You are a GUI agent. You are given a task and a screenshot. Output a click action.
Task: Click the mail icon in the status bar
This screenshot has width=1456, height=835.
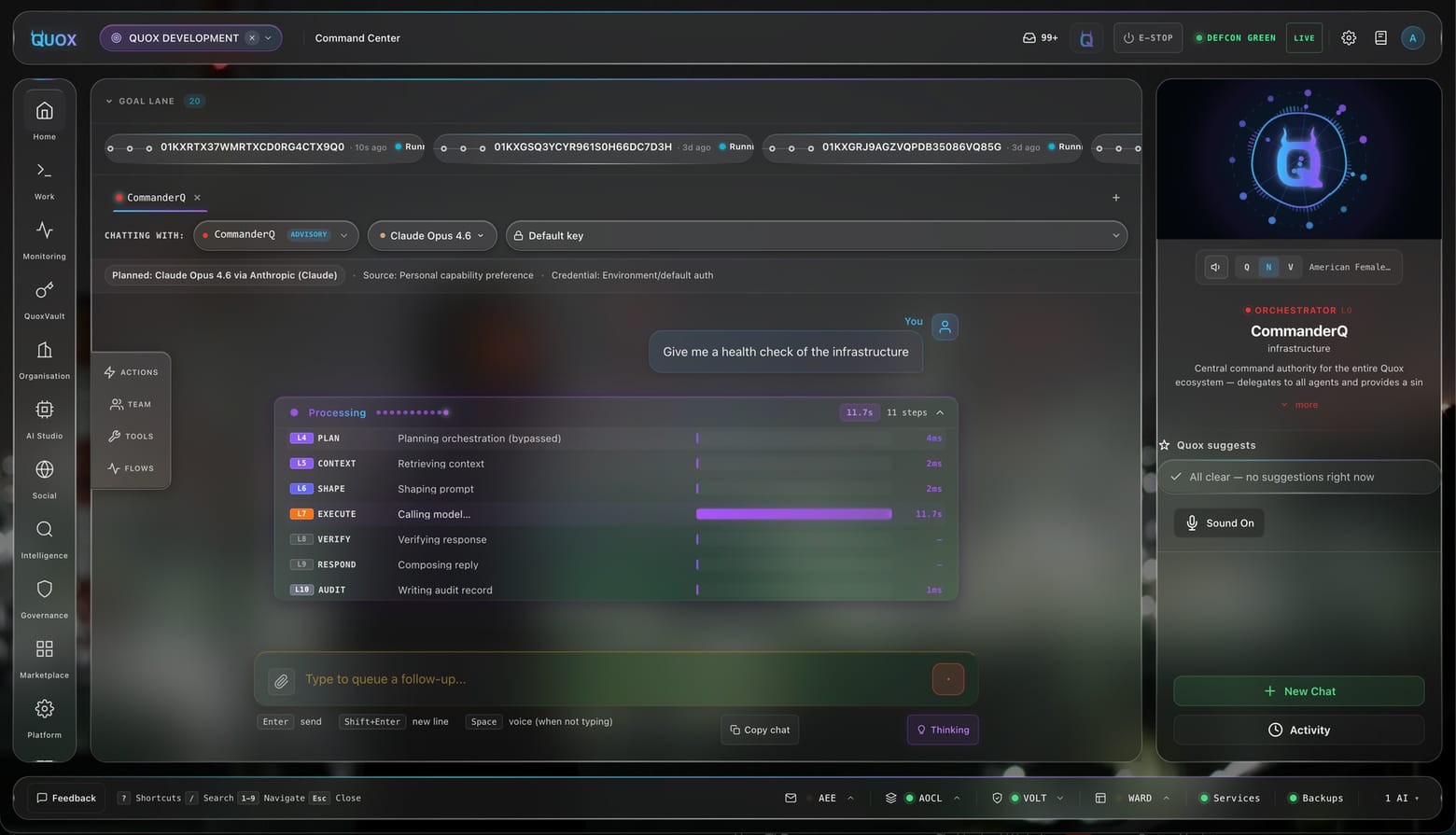791,799
